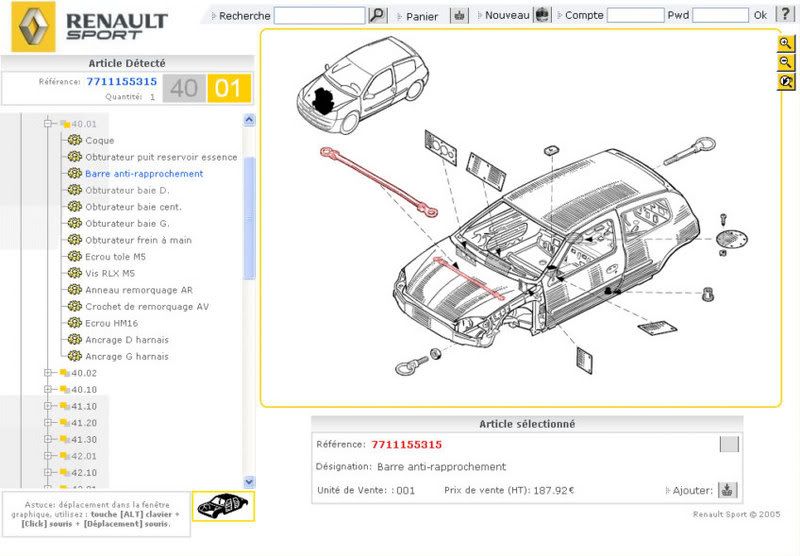Click the scroll-up arrow of the tree

coord(249,120)
